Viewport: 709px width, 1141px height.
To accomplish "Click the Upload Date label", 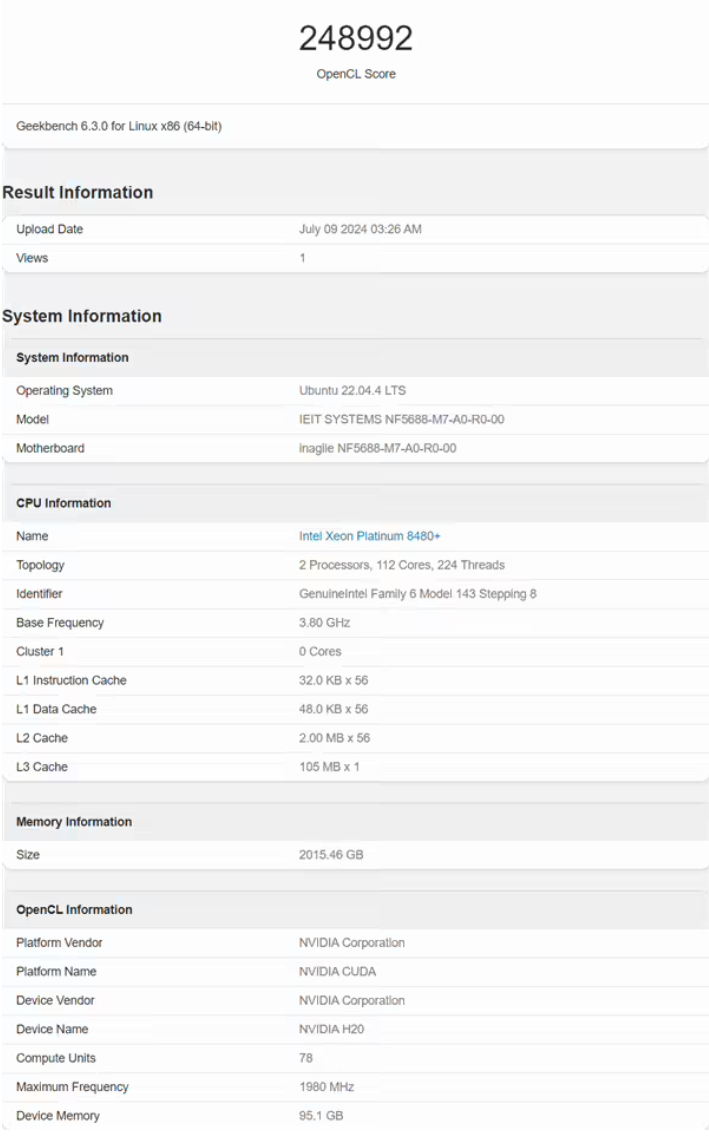I will (49, 228).
